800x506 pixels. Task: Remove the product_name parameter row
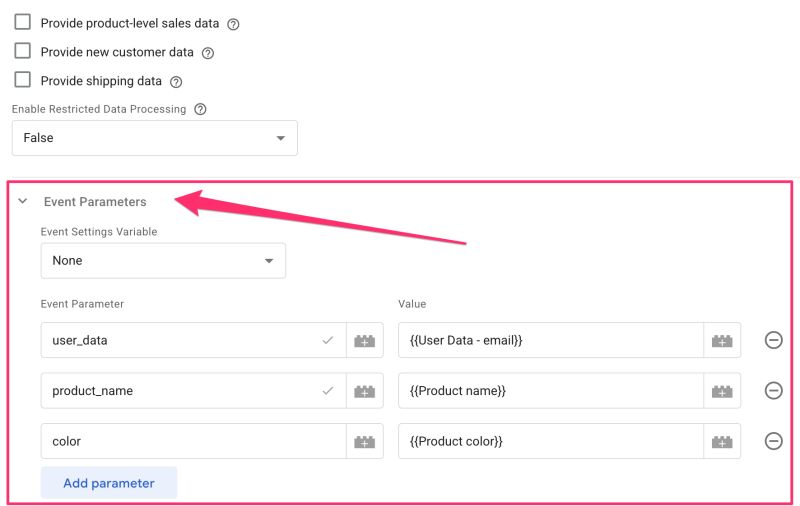point(773,391)
